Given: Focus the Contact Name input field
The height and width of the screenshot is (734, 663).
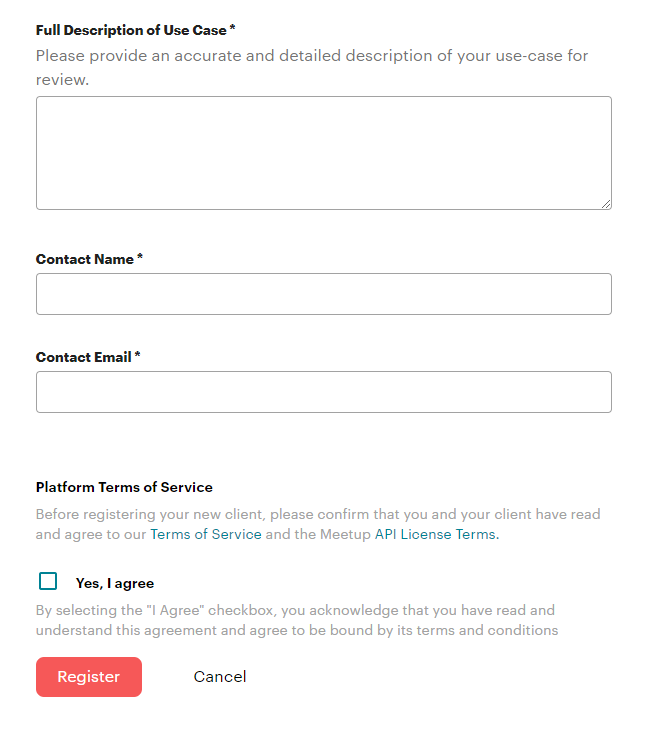Looking at the screenshot, I should (323, 294).
